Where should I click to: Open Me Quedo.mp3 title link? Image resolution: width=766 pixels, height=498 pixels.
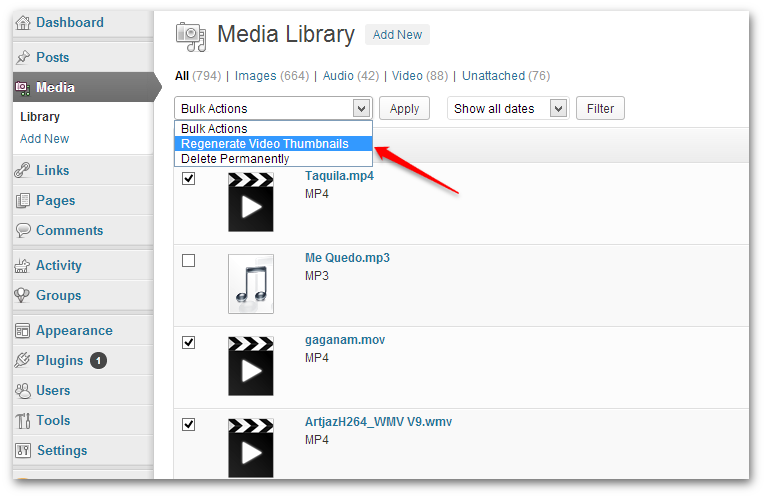[x=347, y=258]
